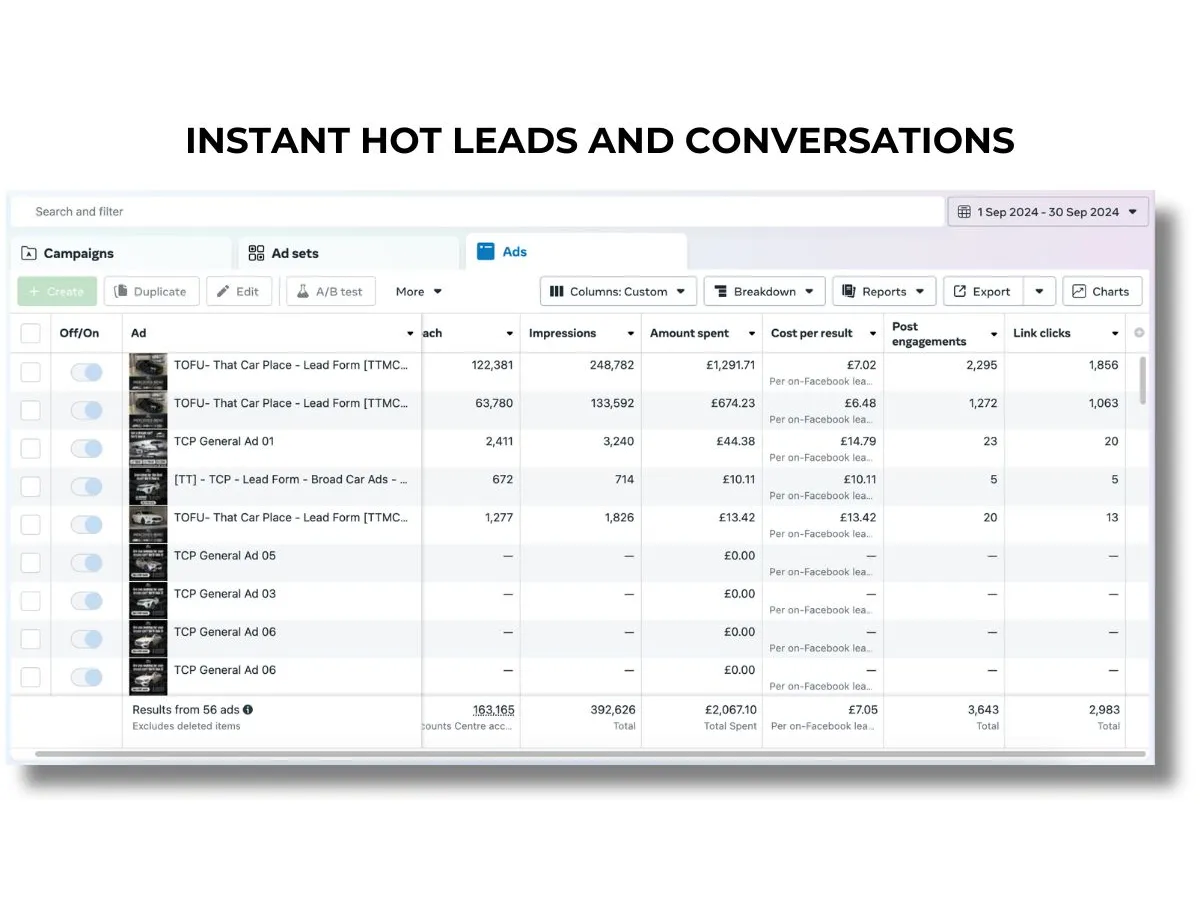Image resolution: width=1200 pixels, height=900 pixels.
Task: Open A/B test flask icon button
Action: [x=302, y=292]
